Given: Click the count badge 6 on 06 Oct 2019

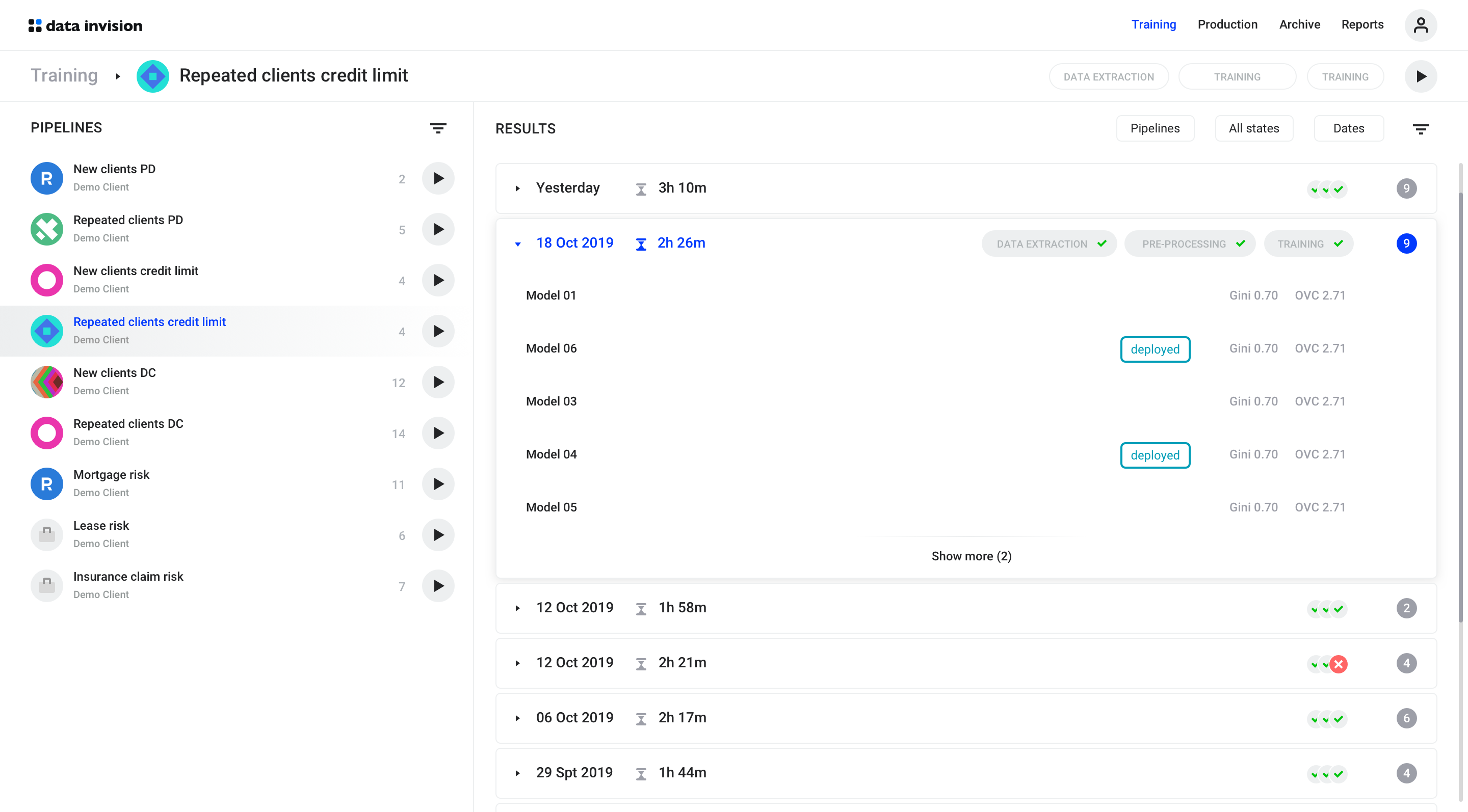Looking at the screenshot, I should click(1406, 719).
